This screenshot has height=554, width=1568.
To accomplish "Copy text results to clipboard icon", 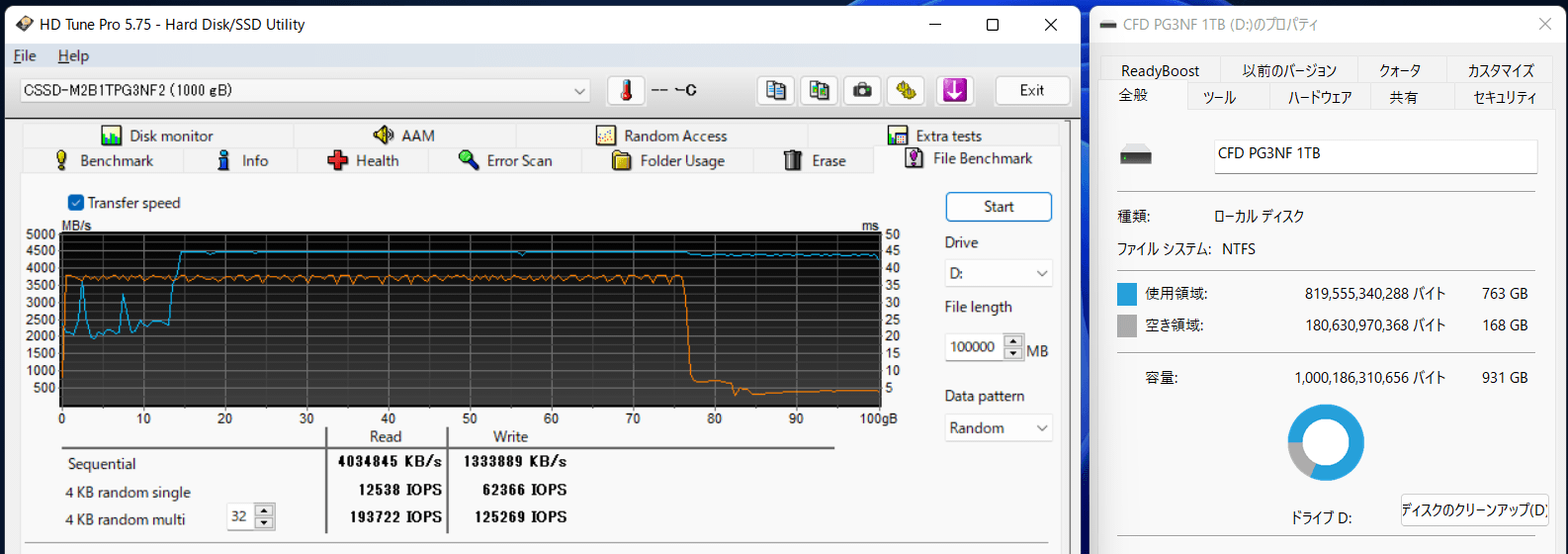I will [776, 90].
